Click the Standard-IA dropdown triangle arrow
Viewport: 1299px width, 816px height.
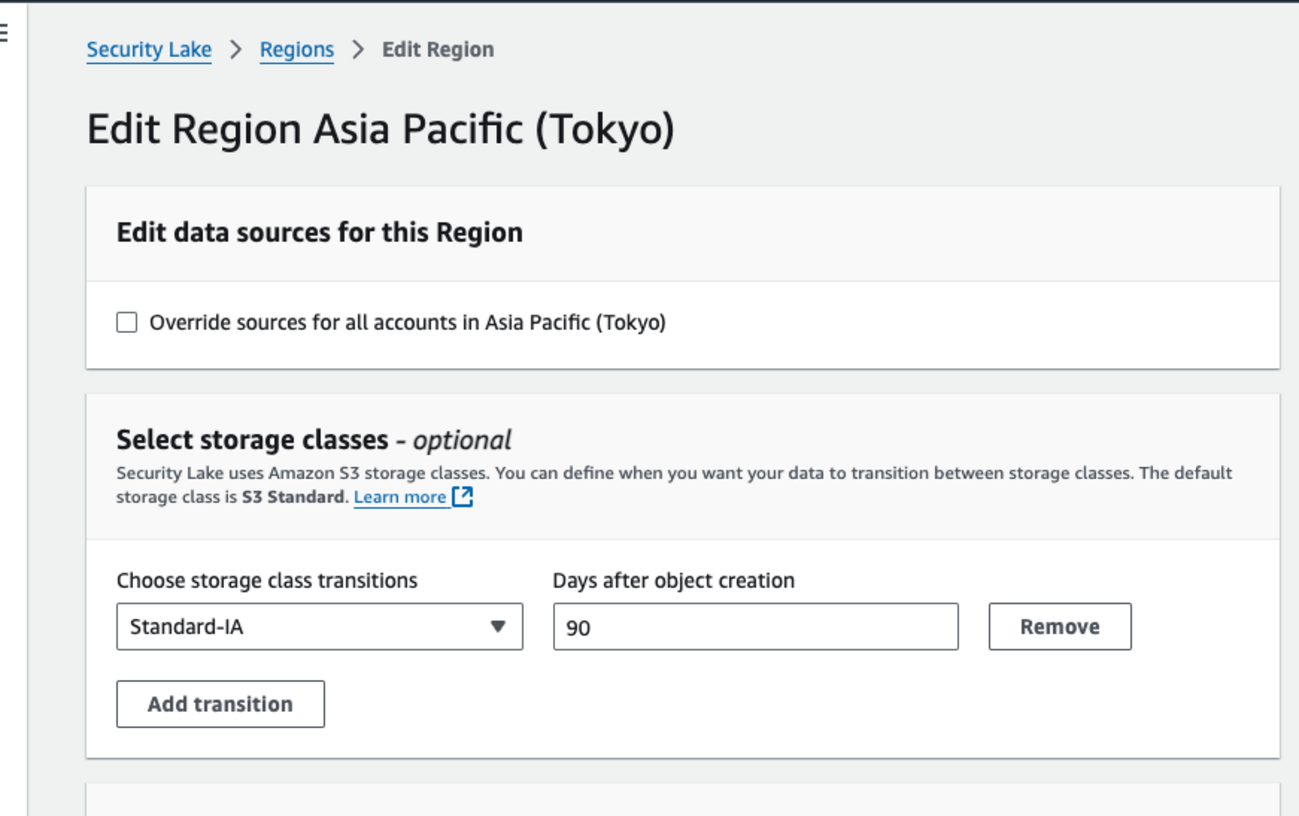497,627
